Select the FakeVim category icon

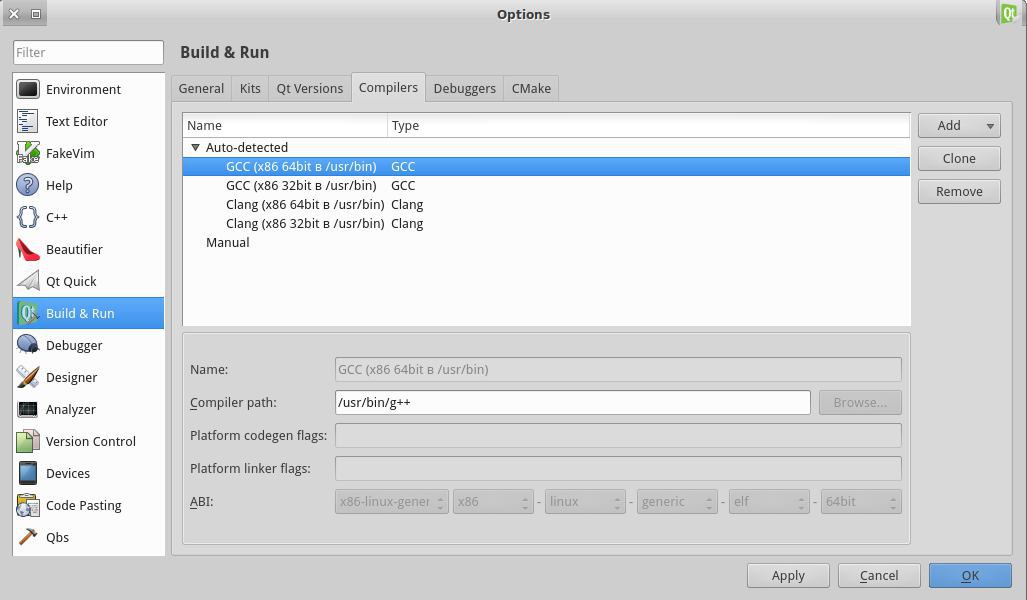point(28,153)
